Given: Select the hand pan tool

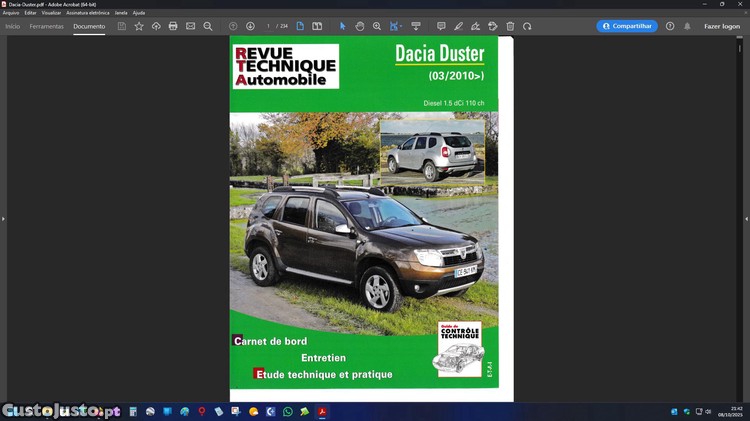Looking at the screenshot, I should pos(360,26).
